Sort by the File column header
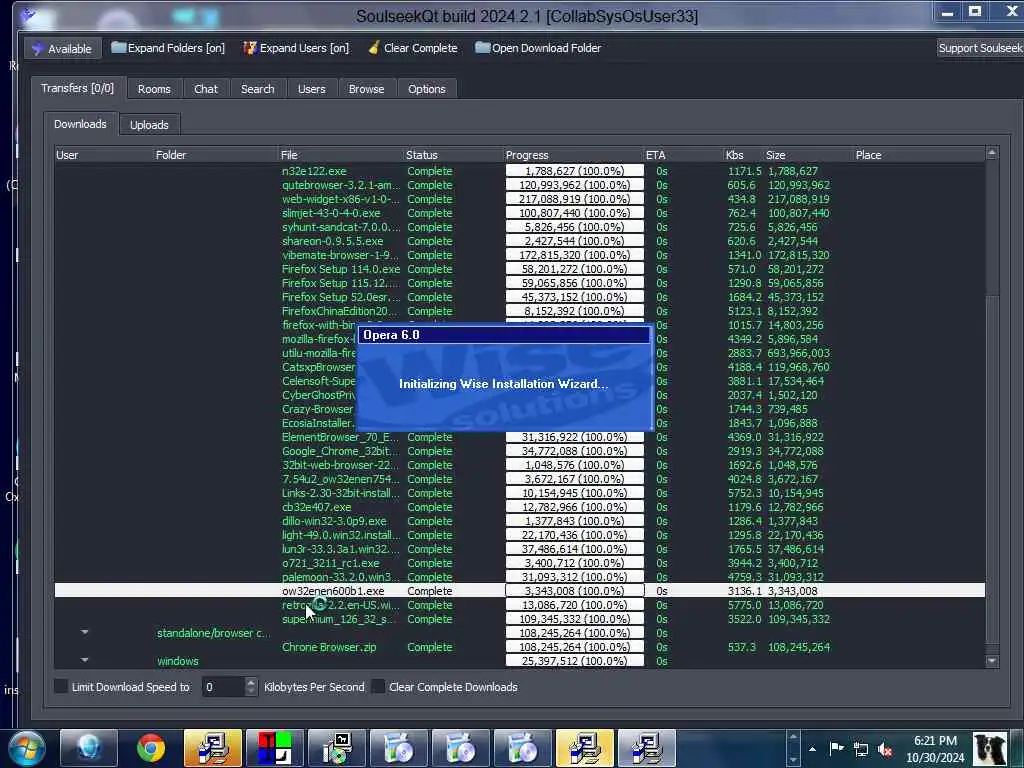 coord(341,155)
